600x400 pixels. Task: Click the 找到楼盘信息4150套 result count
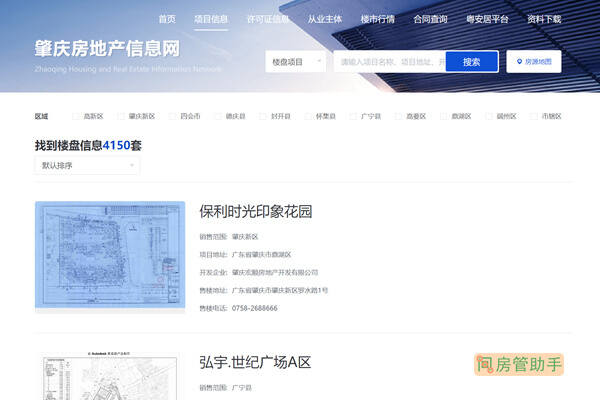tap(88, 145)
